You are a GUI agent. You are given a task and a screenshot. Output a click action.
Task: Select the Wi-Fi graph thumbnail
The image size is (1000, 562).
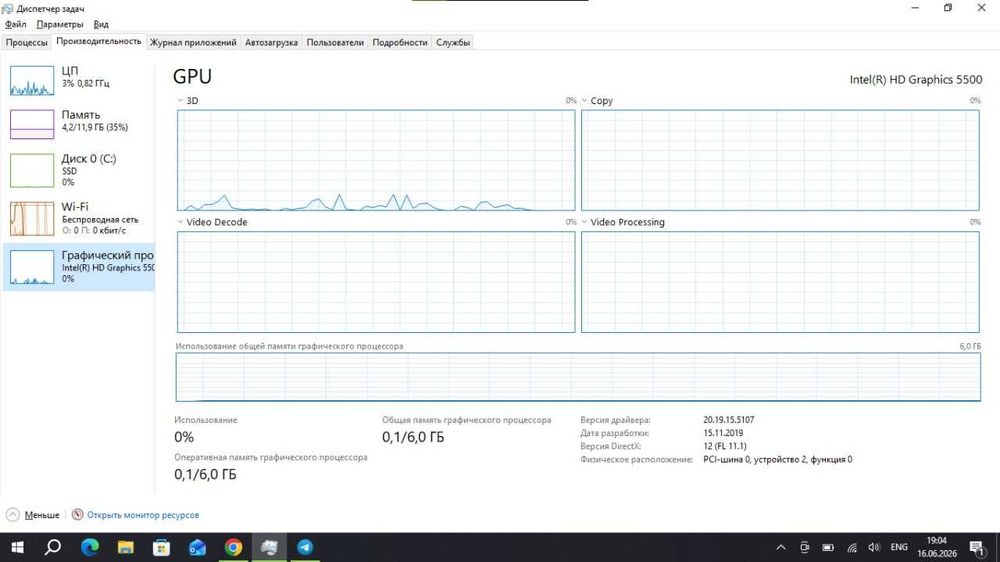click(32, 218)
